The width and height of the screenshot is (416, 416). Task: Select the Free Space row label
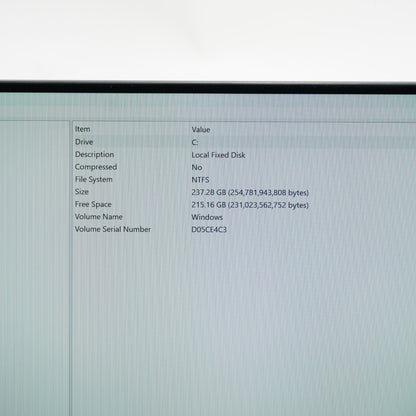click(93, 204)
